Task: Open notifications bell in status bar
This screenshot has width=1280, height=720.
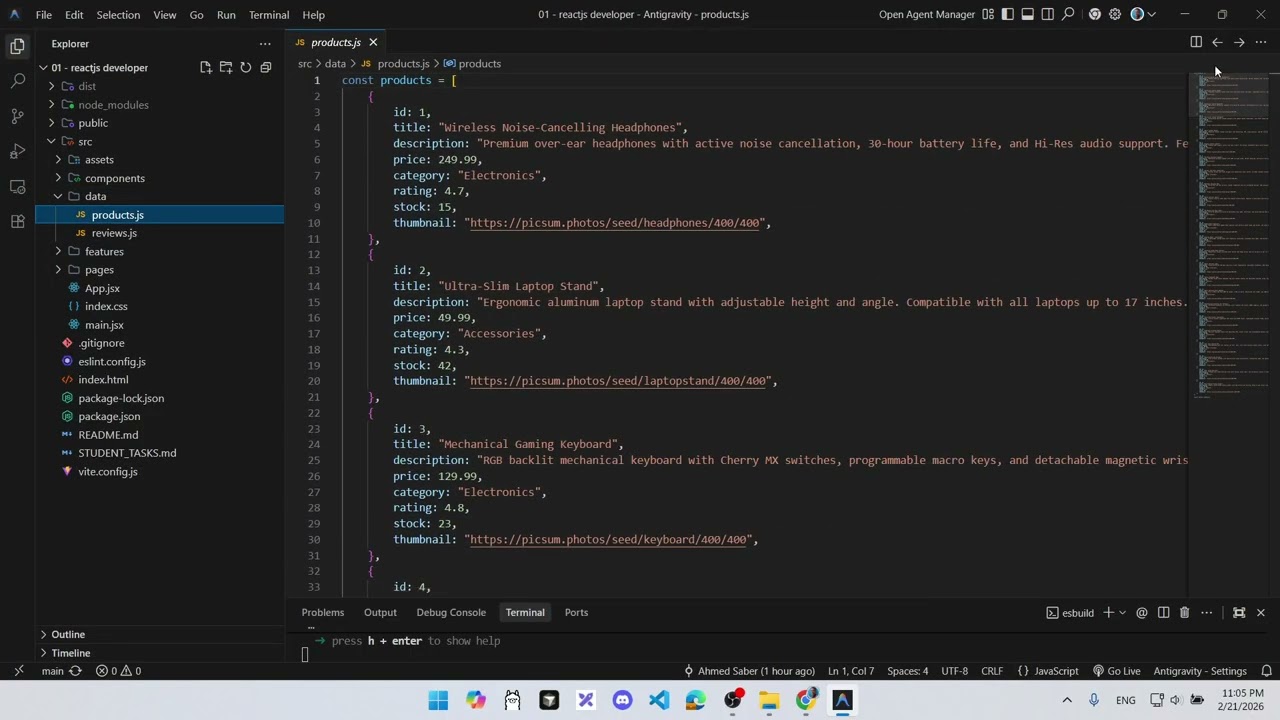Action: click(x=1266, y=671)
